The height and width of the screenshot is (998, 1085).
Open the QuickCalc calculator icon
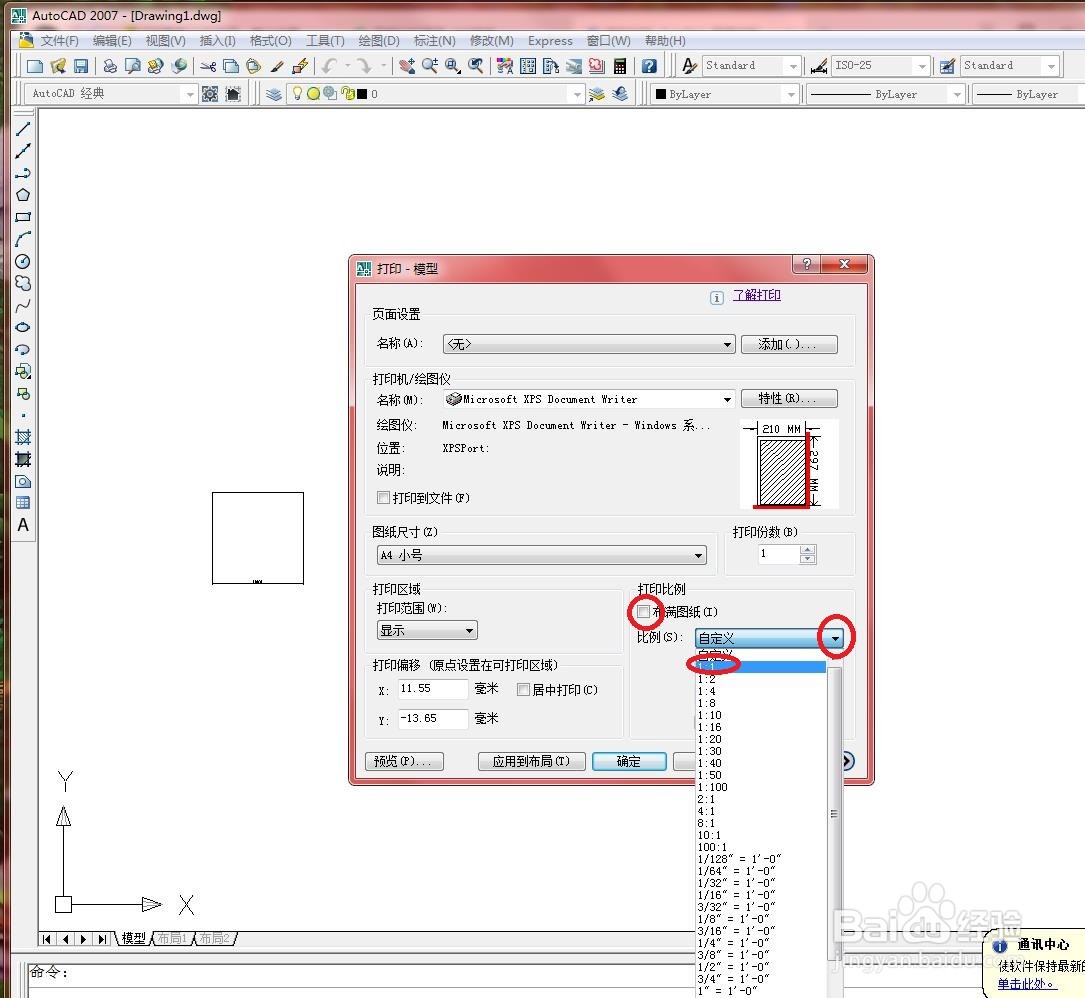coord(620,66)
